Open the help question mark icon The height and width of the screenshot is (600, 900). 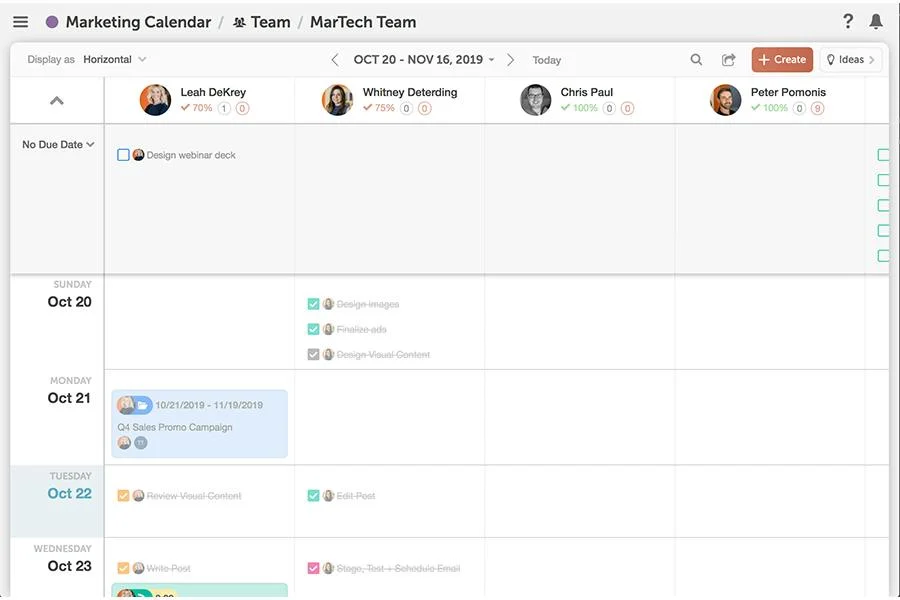pos(848,21)
